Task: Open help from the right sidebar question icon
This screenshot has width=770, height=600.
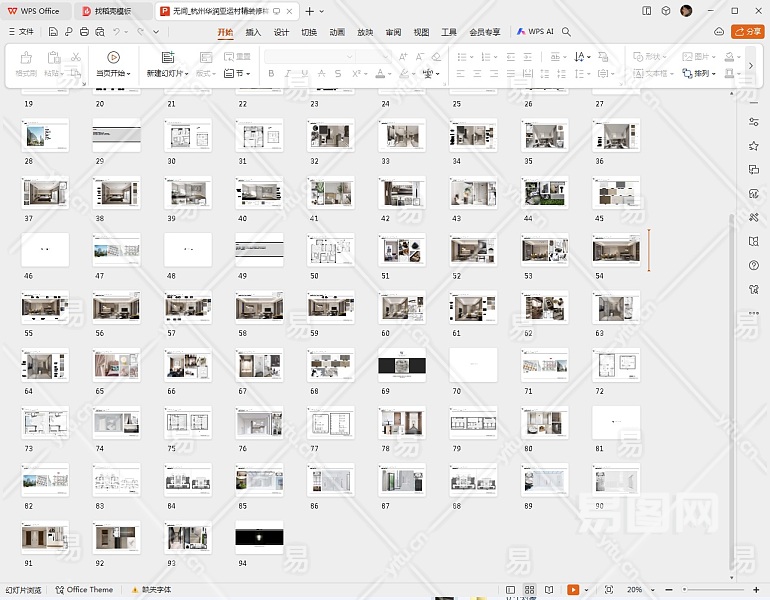Action: click(753, 265)
